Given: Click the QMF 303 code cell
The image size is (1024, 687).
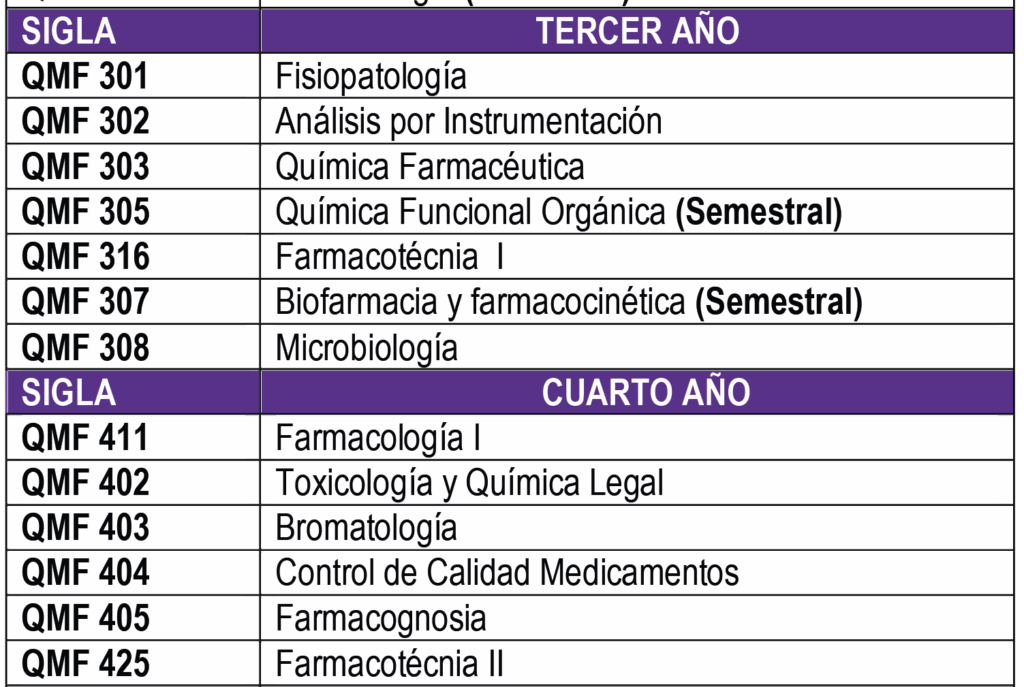Looking at the screenshot, I should coord(85,166).
